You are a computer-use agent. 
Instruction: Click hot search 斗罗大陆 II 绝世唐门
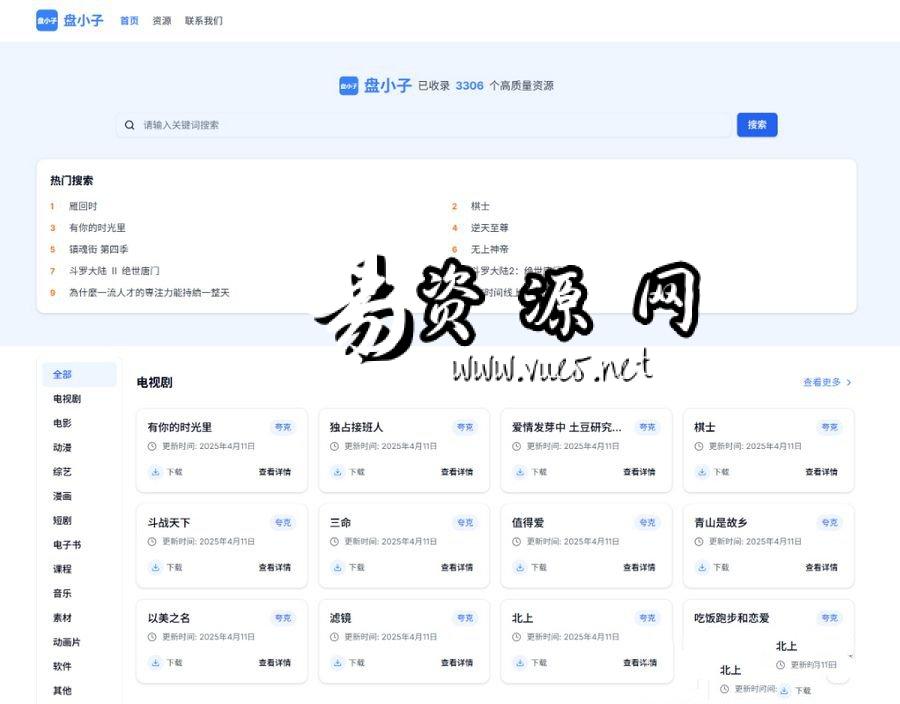(x=114, y=271)
